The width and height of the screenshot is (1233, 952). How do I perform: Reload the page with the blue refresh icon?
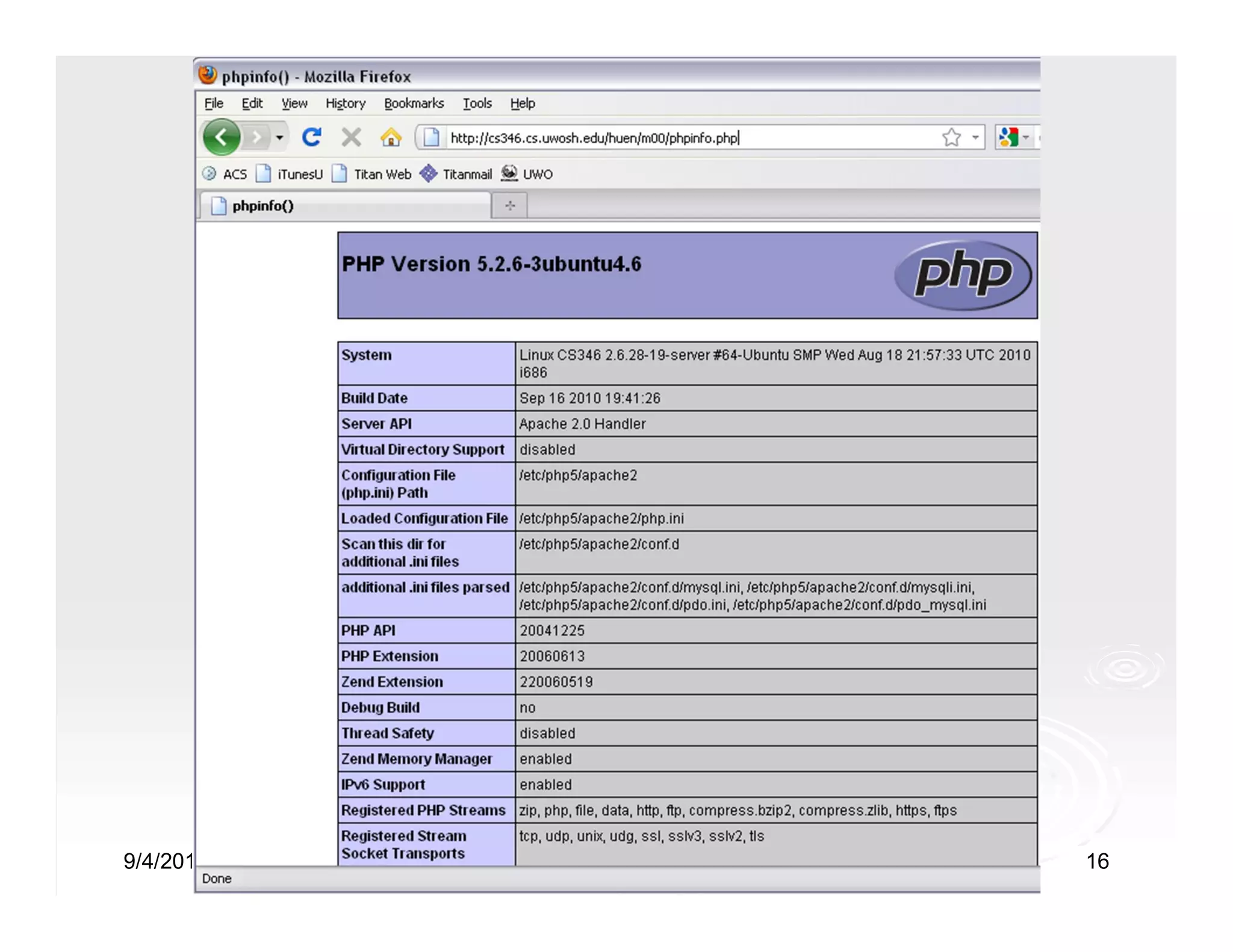(312, 138)
